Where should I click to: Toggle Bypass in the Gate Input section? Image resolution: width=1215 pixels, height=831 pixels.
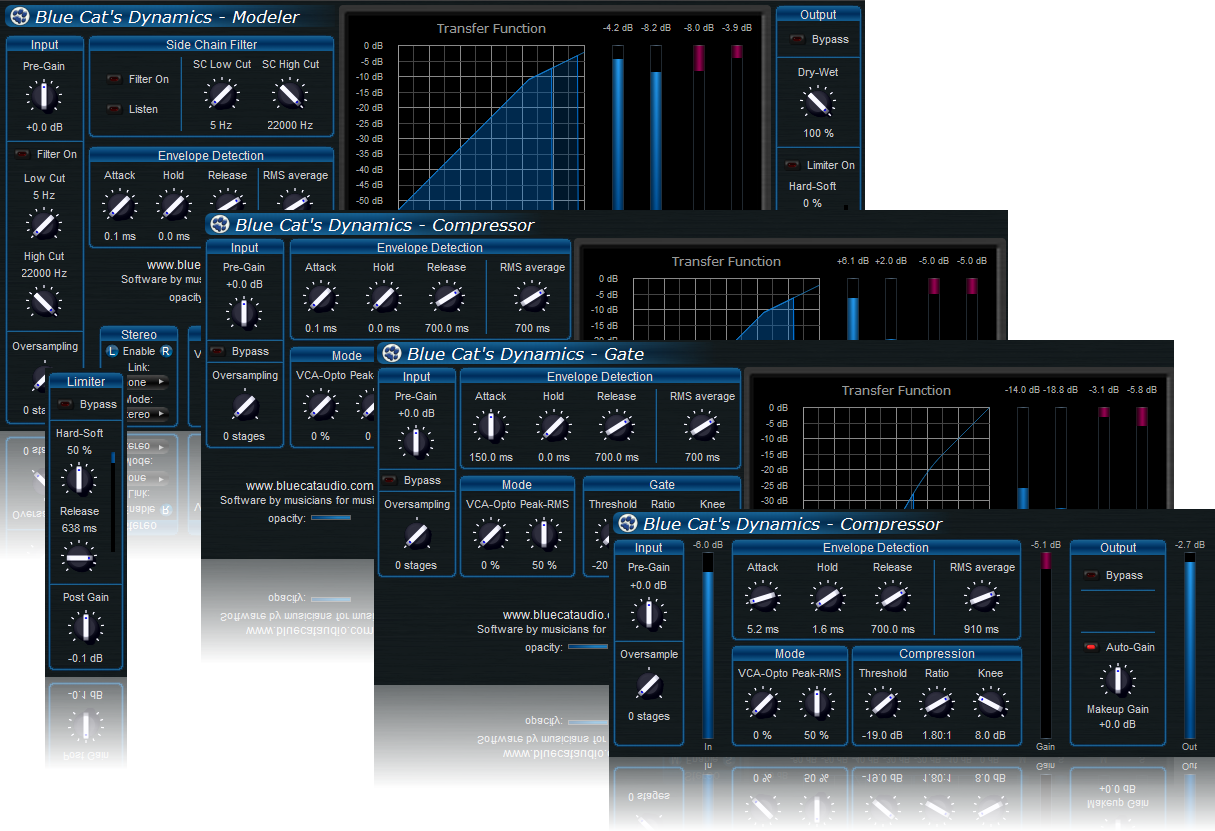[x=391, y=480]
